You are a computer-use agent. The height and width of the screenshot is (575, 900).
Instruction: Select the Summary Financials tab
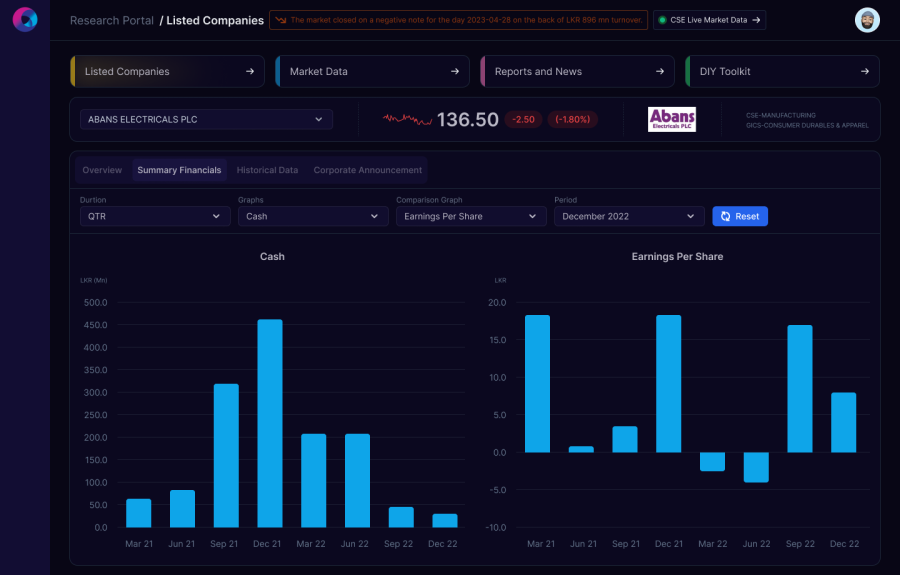[x=179, y=170]
